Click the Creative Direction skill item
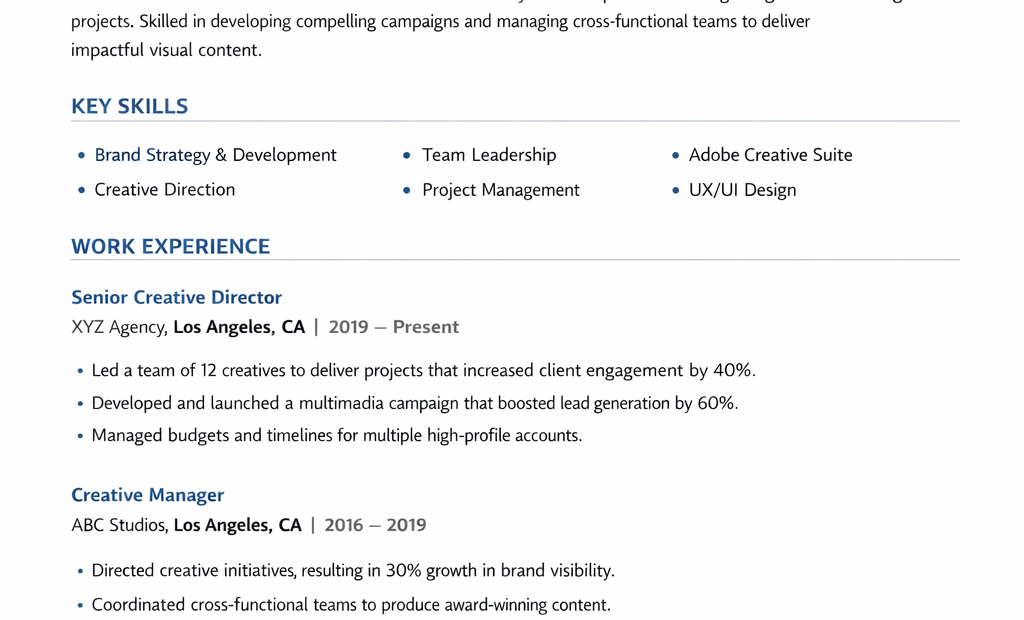Viewport: 1024px width, 620px height. point(164,190)
